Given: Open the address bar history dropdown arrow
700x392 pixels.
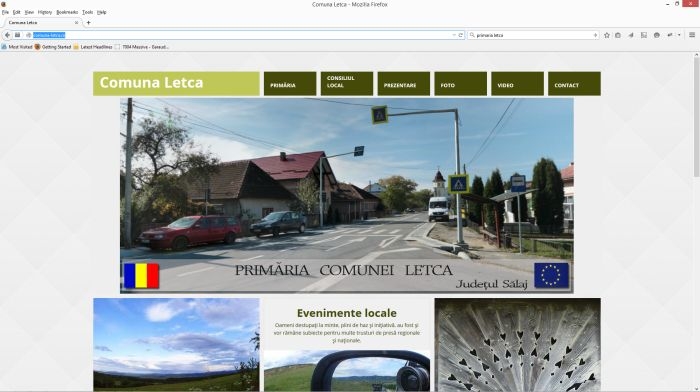Looking at the screenshot, I should [454, 35].
